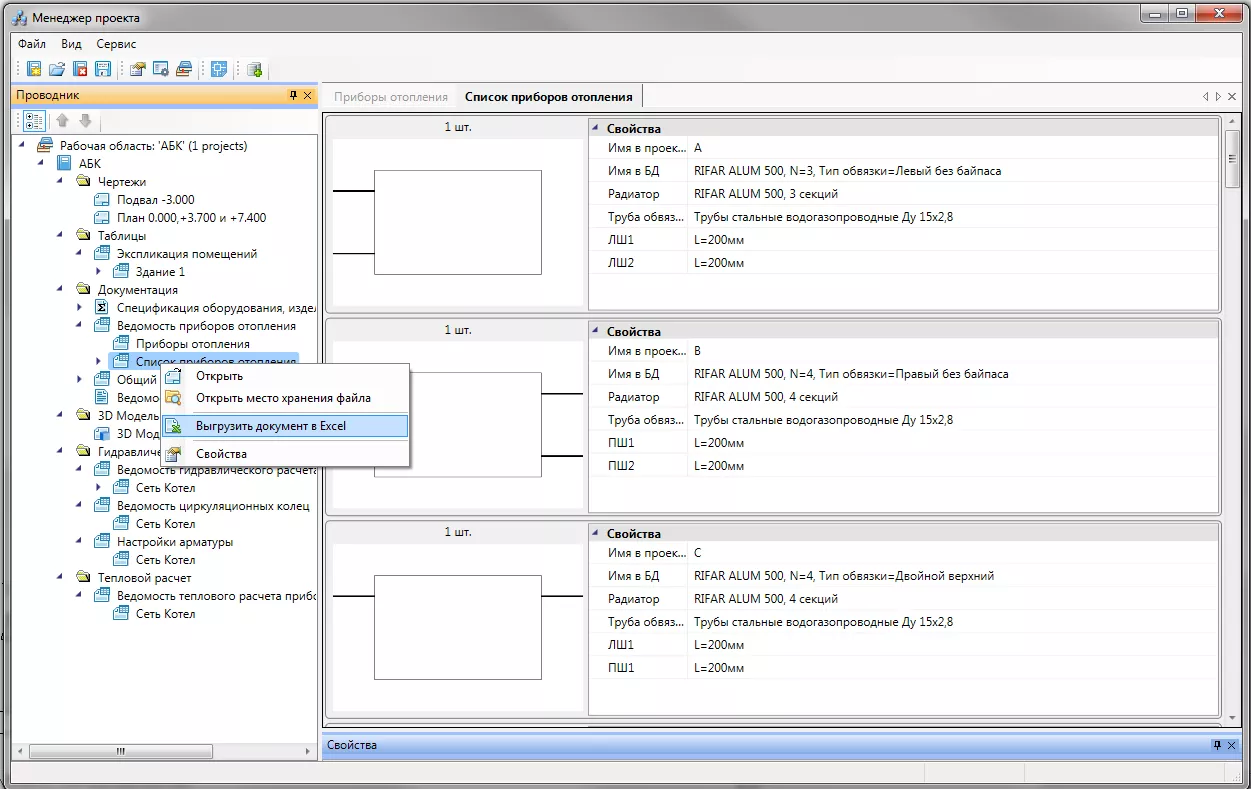The image size is (1251, 789).
Task: Click the open project folder icon
Action: coord(57,69)
